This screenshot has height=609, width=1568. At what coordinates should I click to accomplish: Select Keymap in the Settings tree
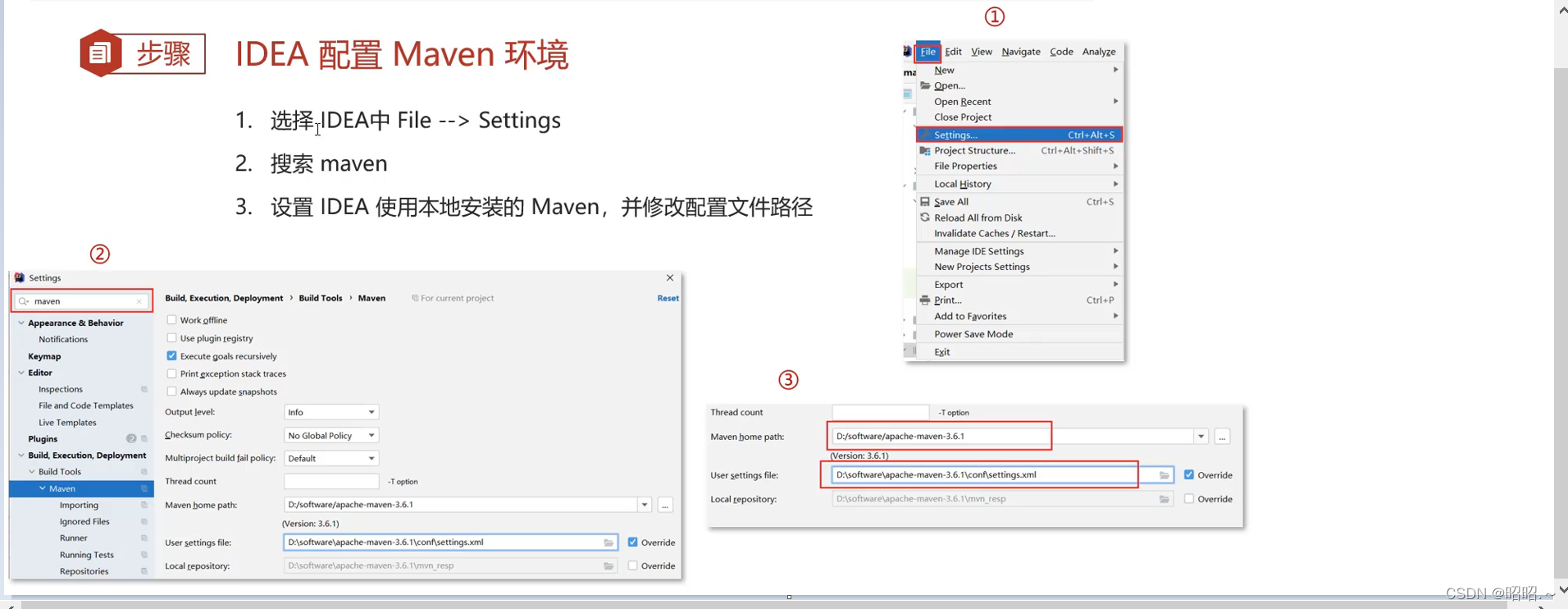[44, 356]
